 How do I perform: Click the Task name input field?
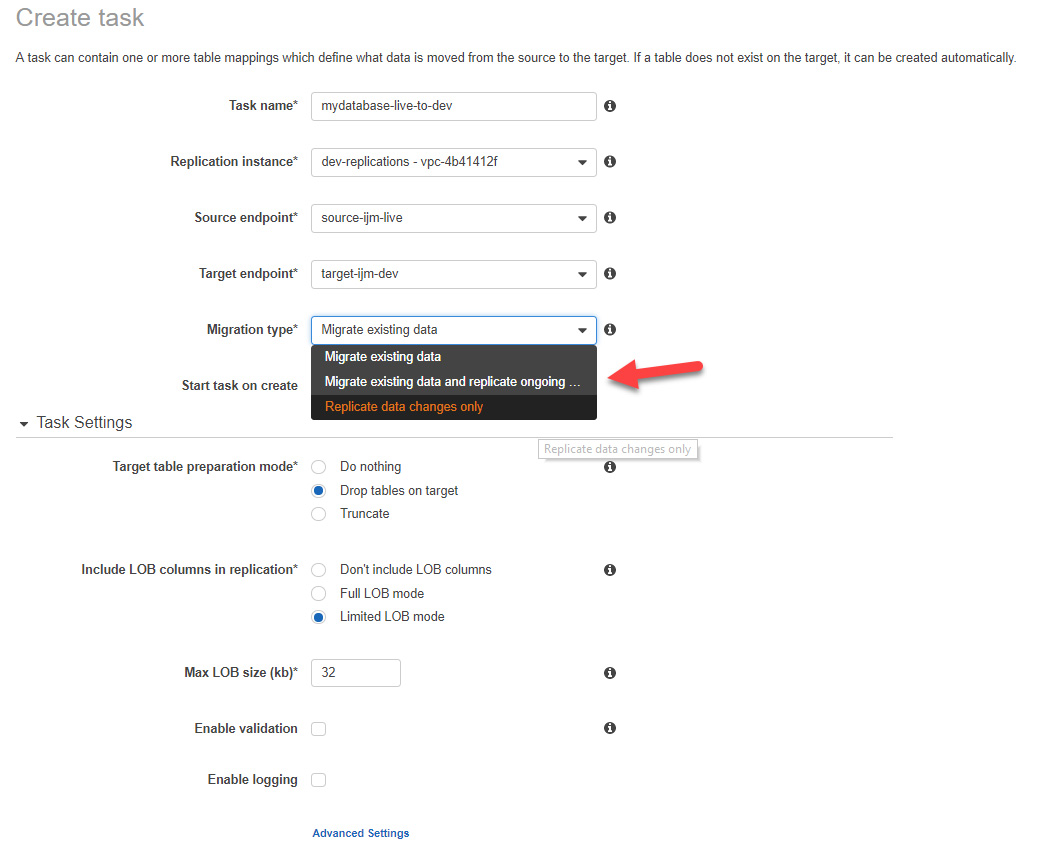pyautogui.click(x=453, y=106)
